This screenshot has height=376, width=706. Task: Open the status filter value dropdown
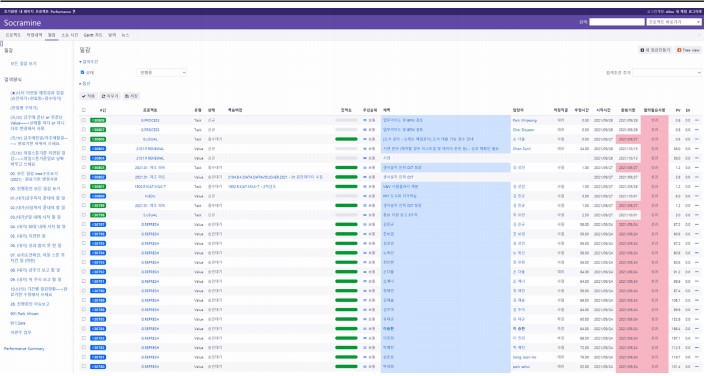coord(162,72)
